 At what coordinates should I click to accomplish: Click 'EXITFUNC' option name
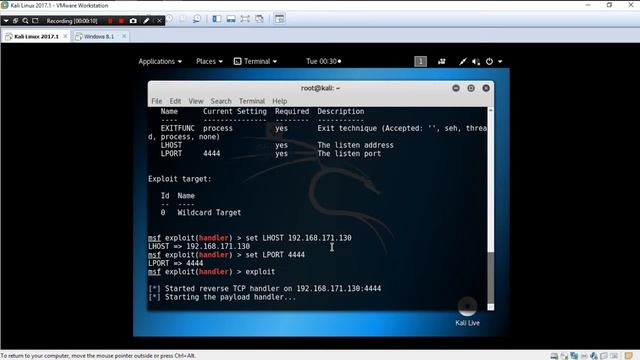tap(178, 128)
